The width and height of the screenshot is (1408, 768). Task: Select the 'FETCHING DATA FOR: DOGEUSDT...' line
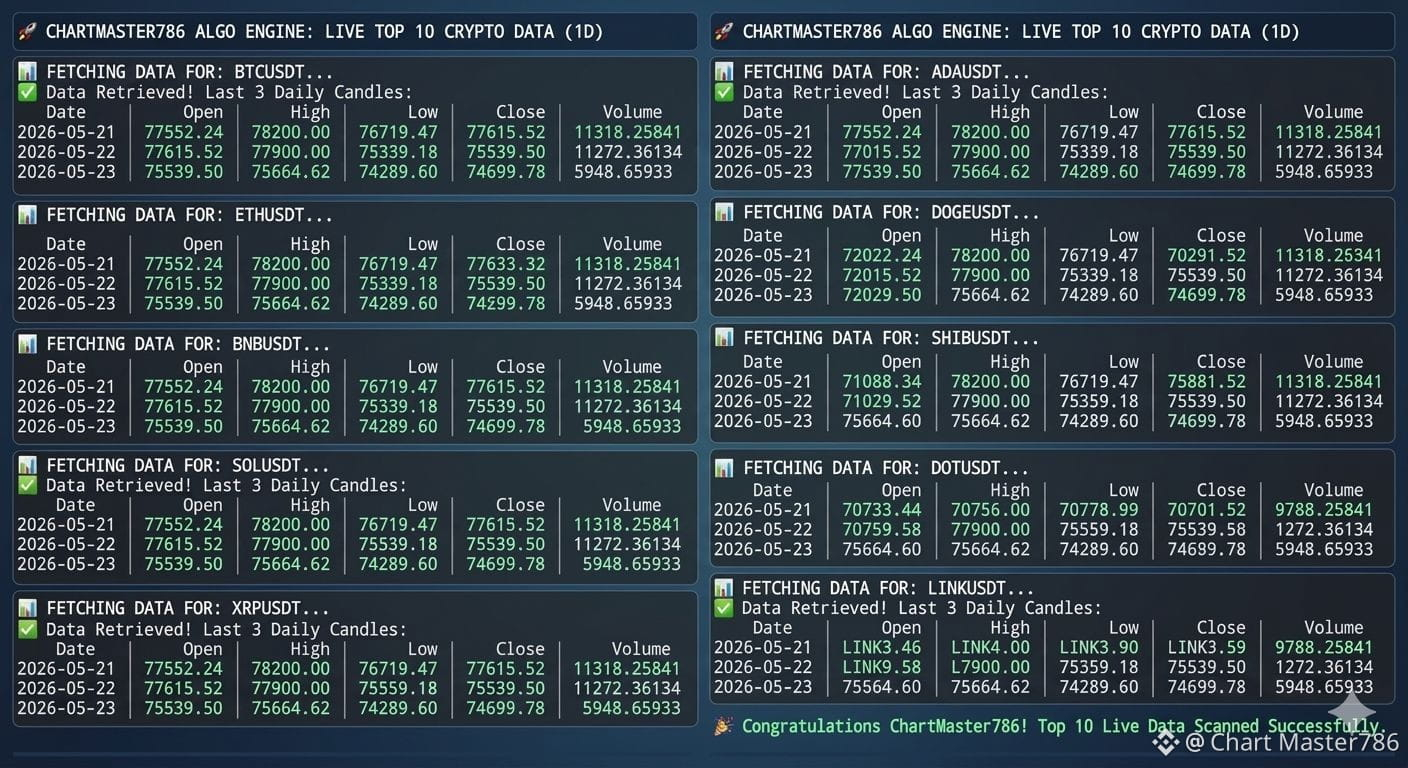(892, 212)
